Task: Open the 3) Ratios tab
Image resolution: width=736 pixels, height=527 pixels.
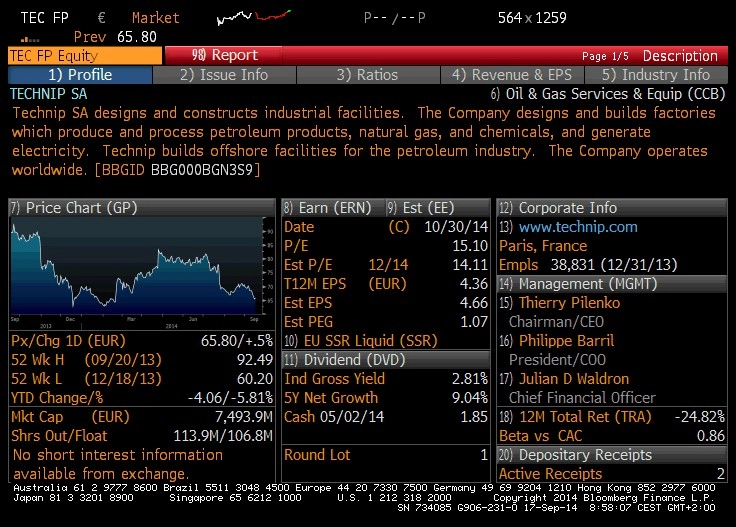Action: pos(368,75)
